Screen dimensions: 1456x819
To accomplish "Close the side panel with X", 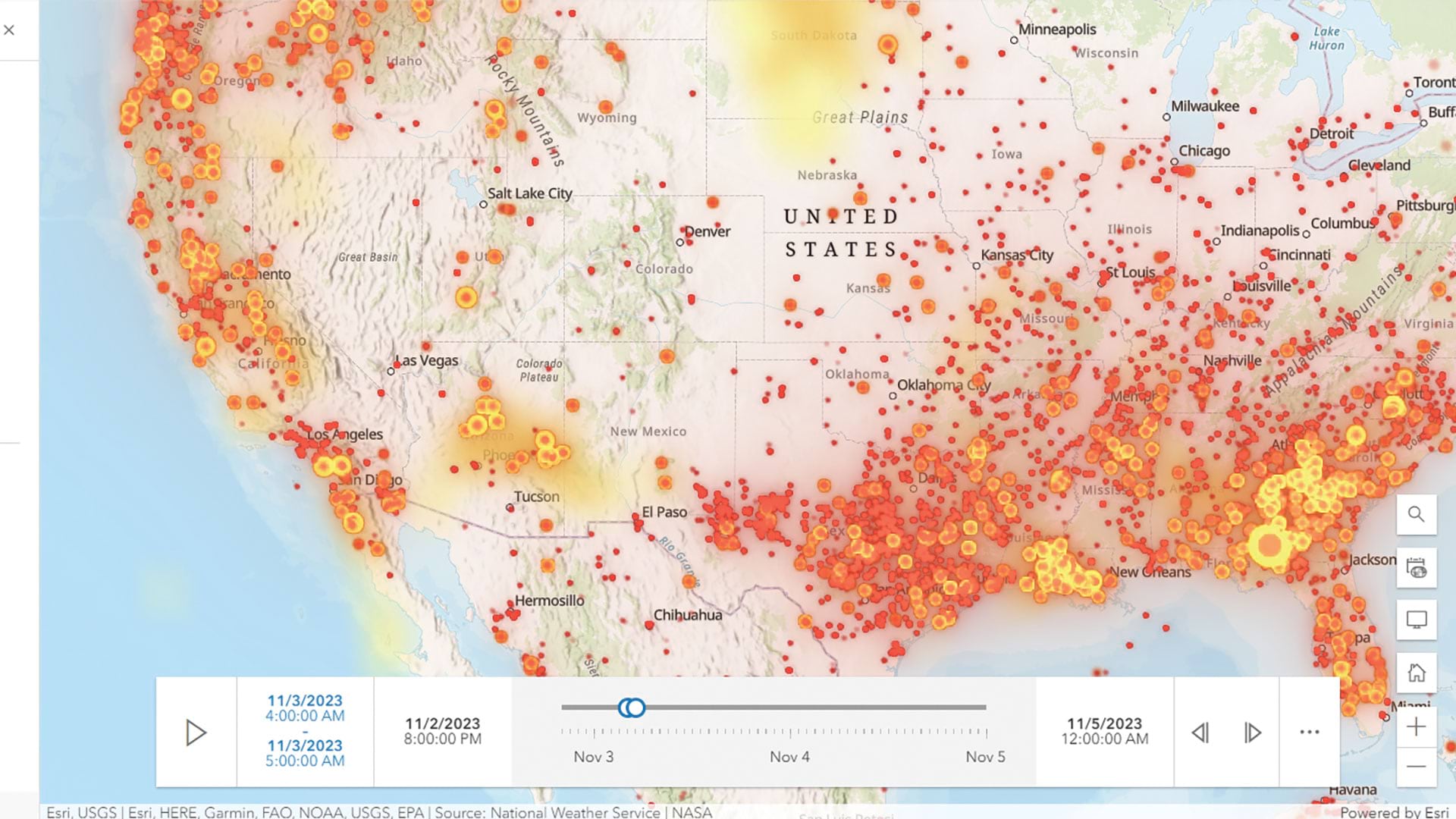I will (9, 30).
